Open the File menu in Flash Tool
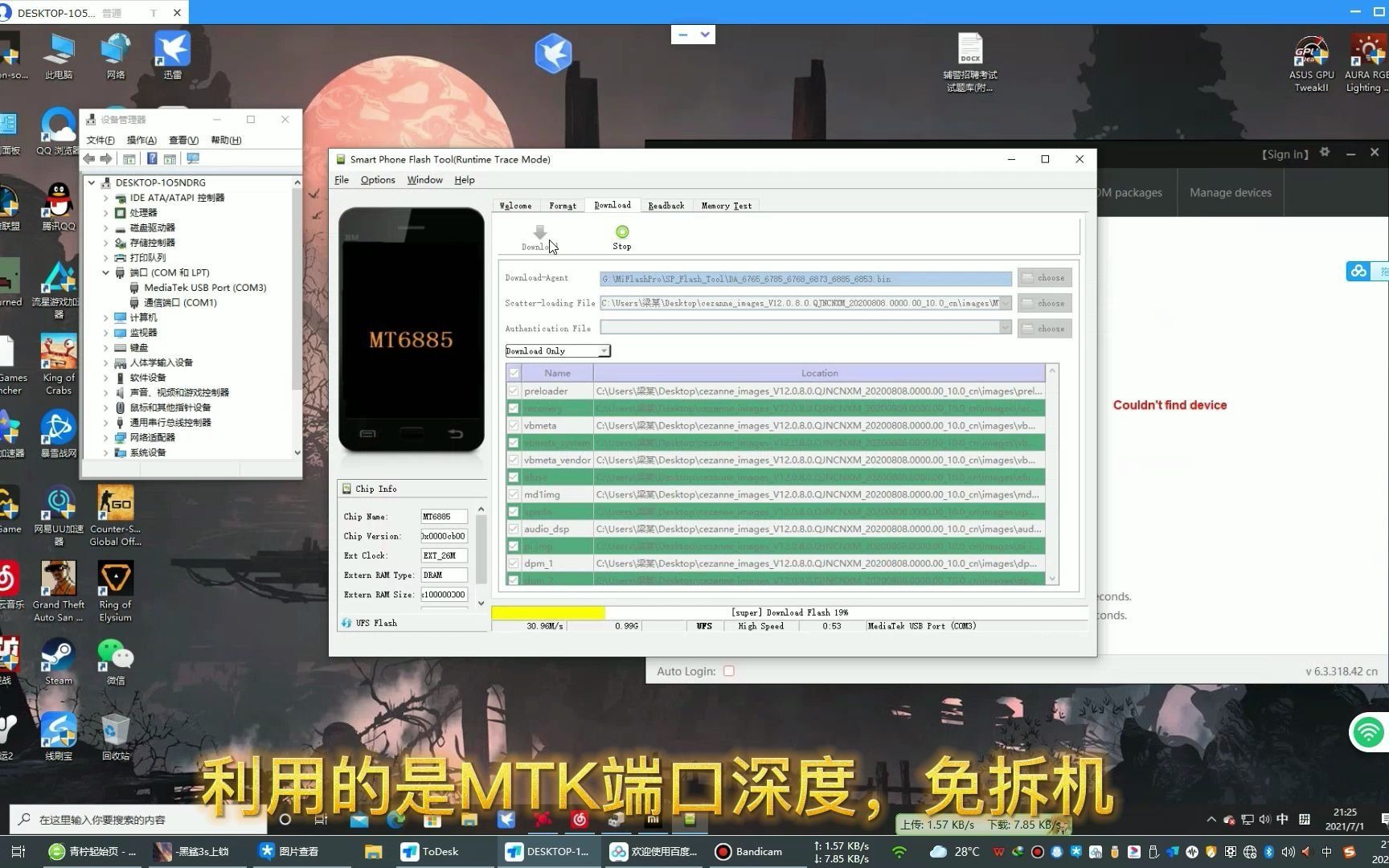 (x=342, y=180)
